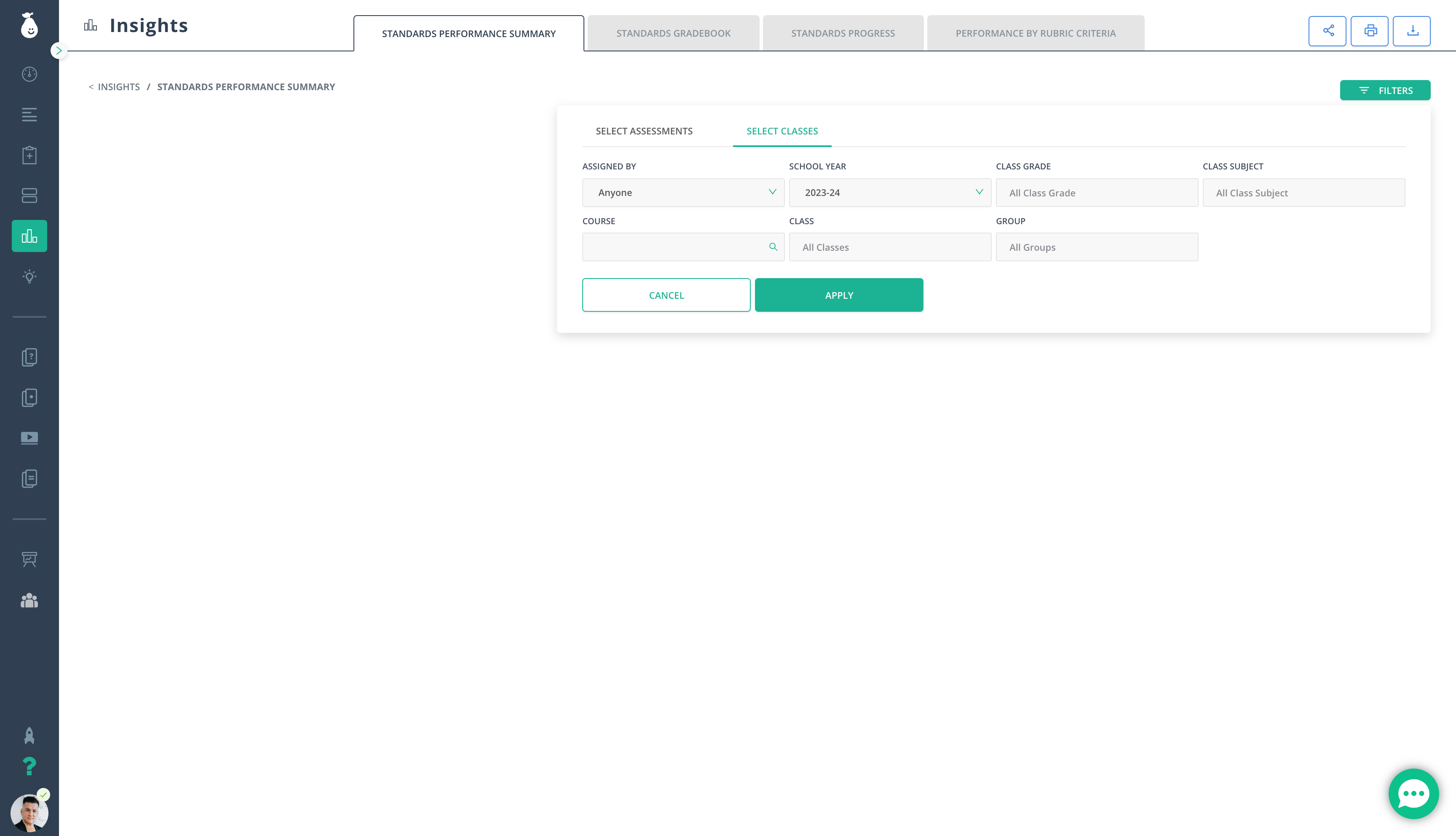Switch to Standards Progress tab
Image resolution: width=1456 pixels, height=836 pixels.
pyautogui.click(x=843, y=33)
